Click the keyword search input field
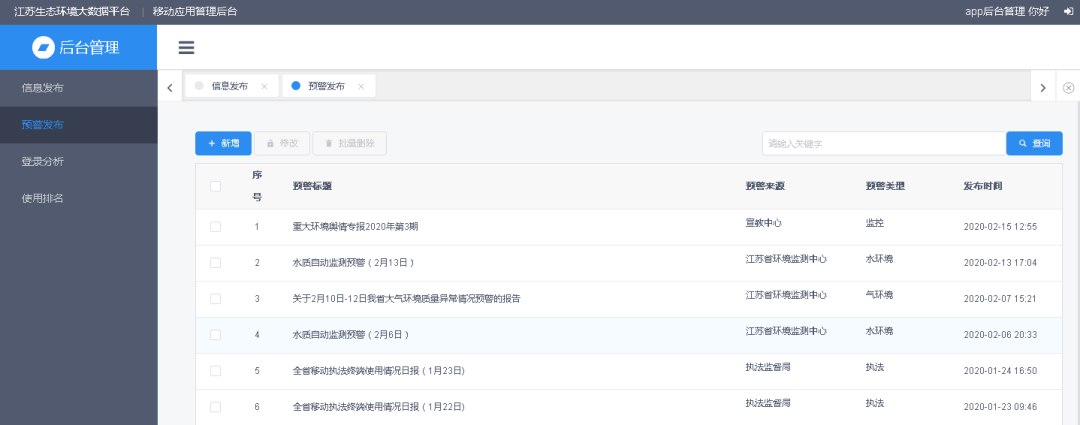 [882, 144]
